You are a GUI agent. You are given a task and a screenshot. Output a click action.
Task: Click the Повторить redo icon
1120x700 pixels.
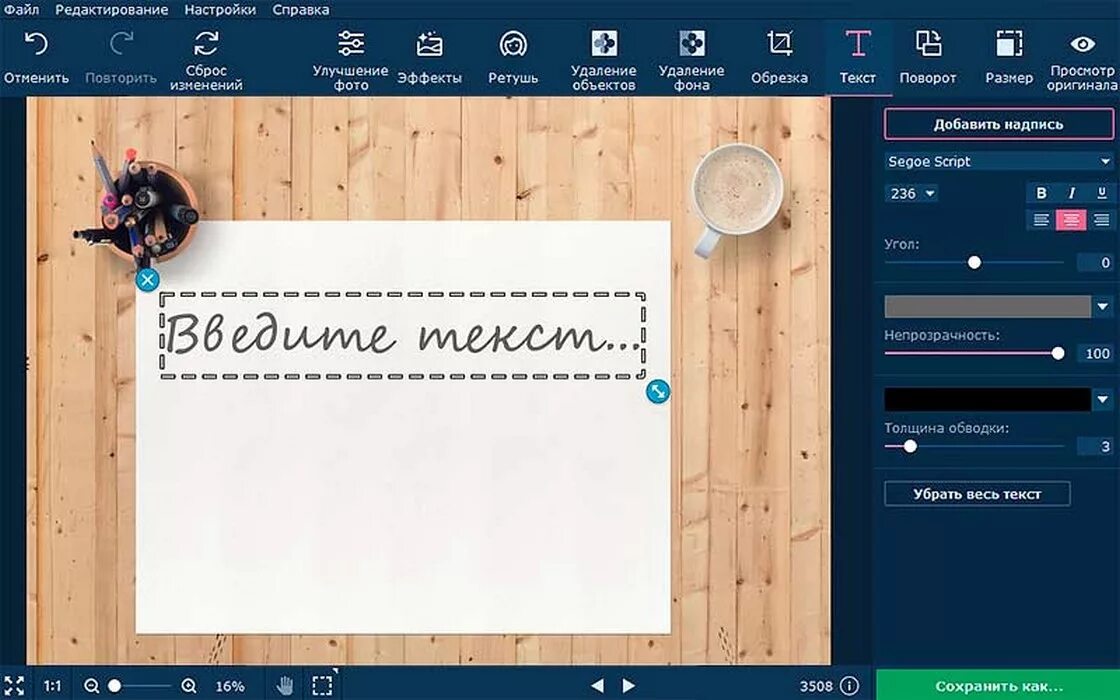pos(121,44)
